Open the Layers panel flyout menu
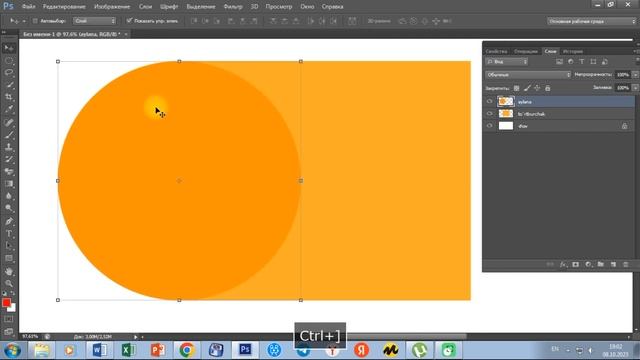This screenshot has height=360, width=640. pos(636,51)
